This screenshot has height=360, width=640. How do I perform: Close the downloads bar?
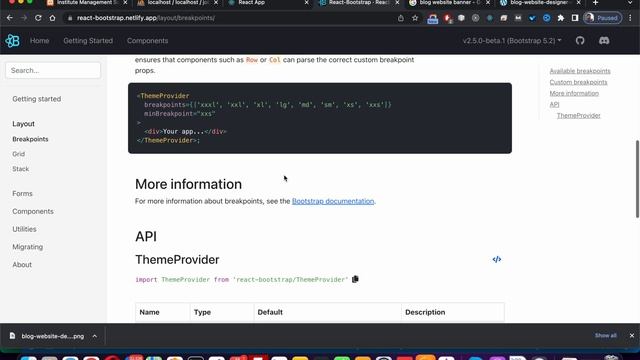pos(632,336)
